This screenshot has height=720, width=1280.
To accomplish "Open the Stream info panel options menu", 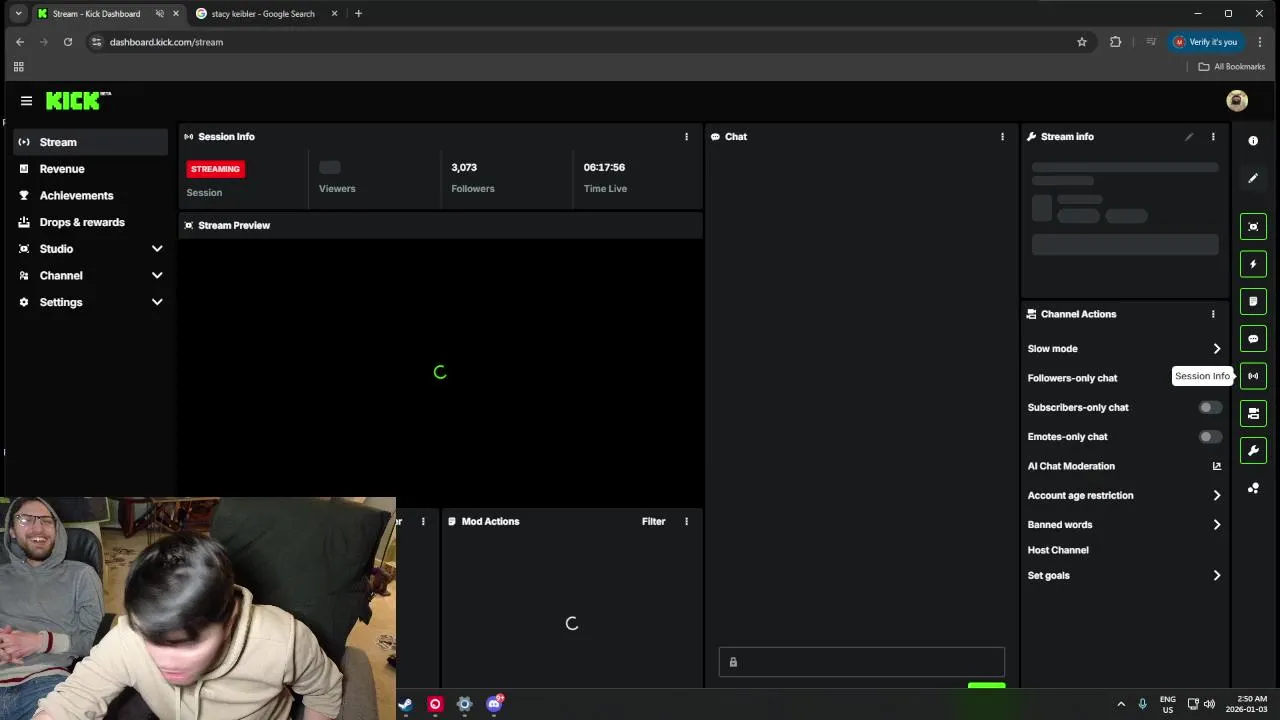I will coord(1213,137).
